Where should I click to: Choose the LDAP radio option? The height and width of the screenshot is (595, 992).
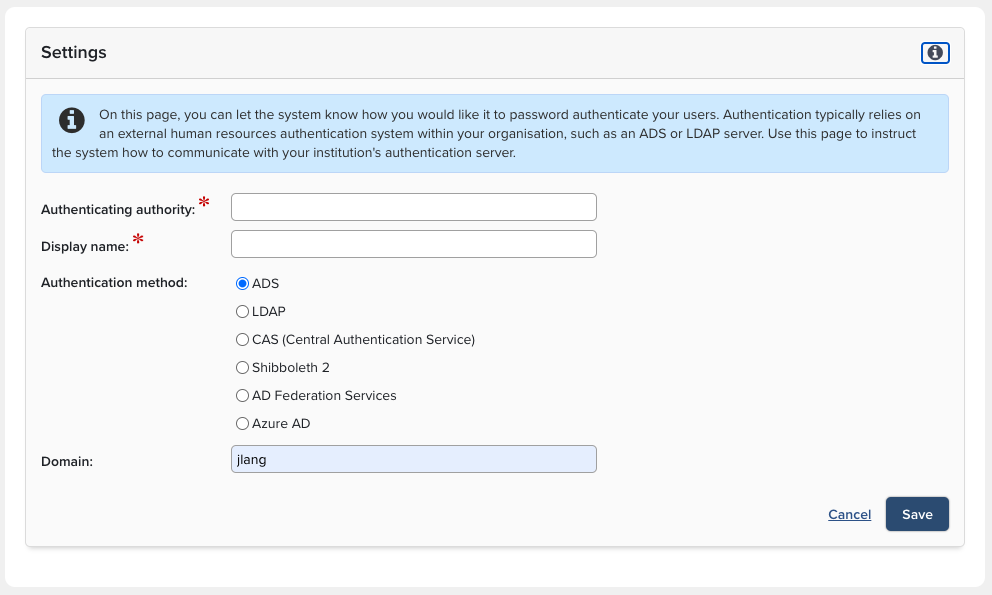[242, 312]
